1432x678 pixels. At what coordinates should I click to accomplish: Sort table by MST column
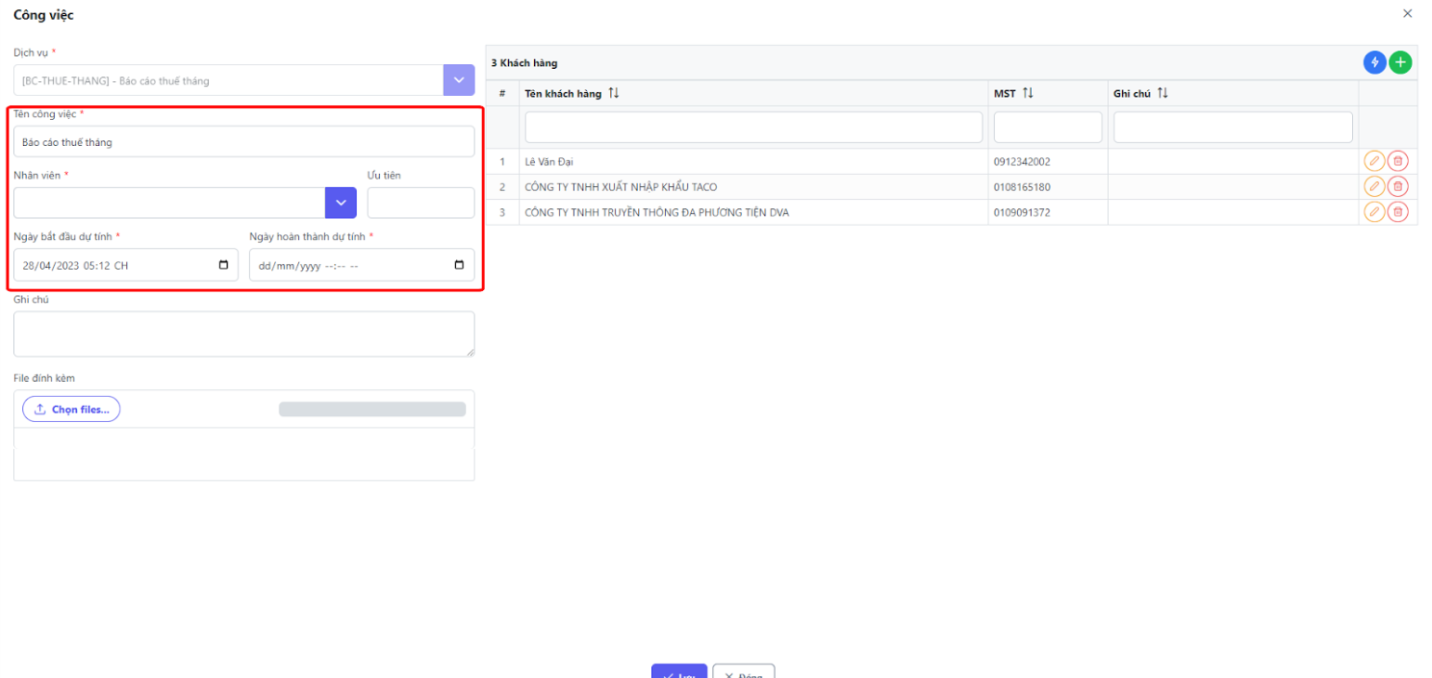(x=1027, y=93)
